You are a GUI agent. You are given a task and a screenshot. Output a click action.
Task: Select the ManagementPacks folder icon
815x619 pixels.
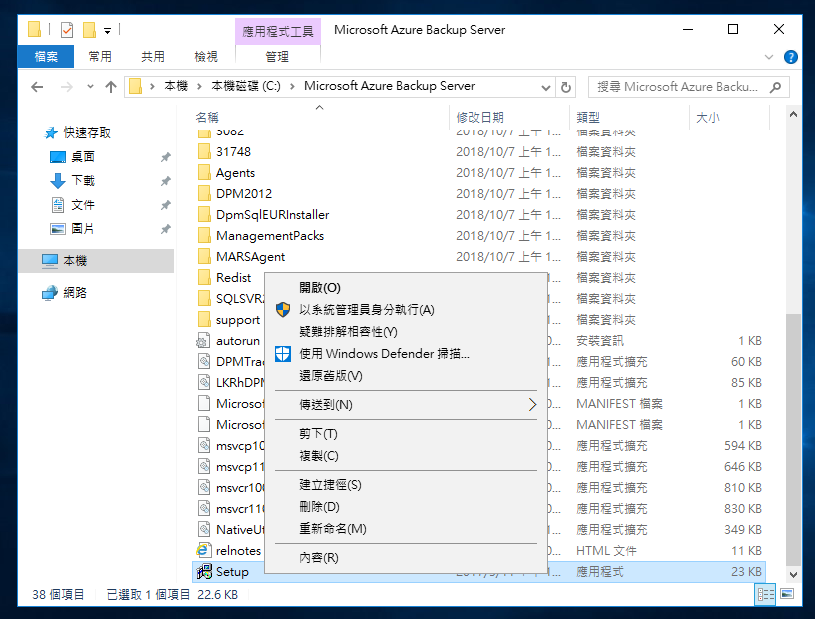(204, 235)
